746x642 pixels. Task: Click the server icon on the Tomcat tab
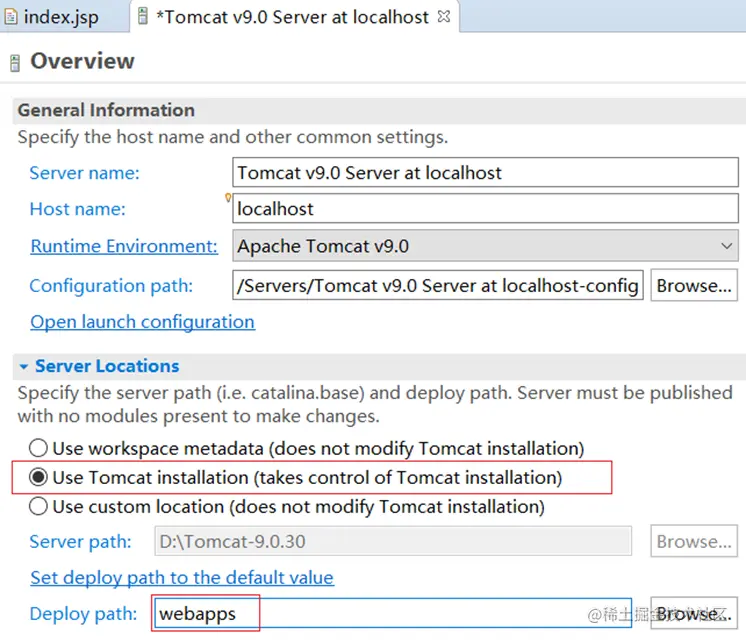point(142,16)
